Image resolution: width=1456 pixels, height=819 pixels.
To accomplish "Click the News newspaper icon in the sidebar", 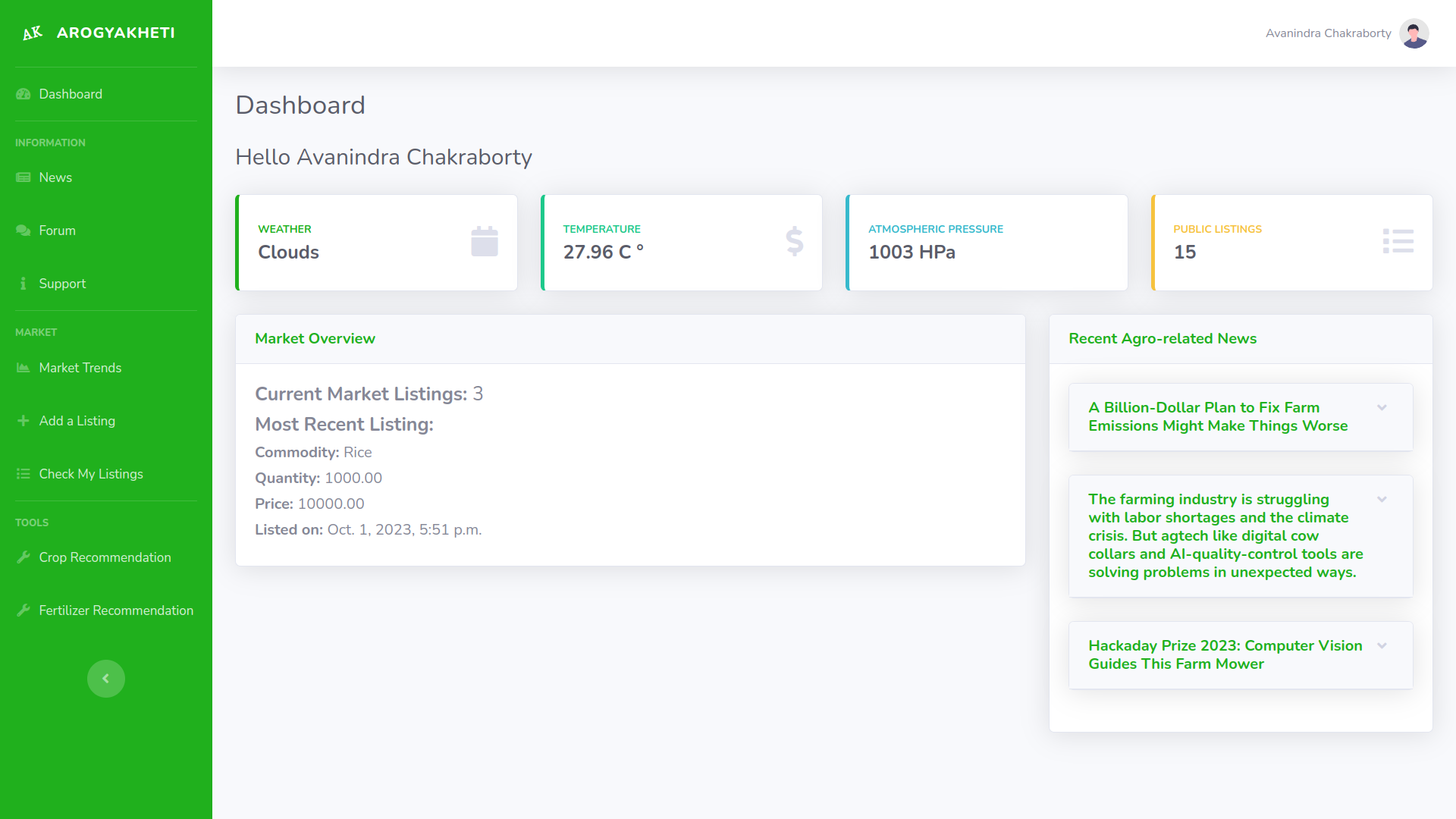I will (24, 177).
